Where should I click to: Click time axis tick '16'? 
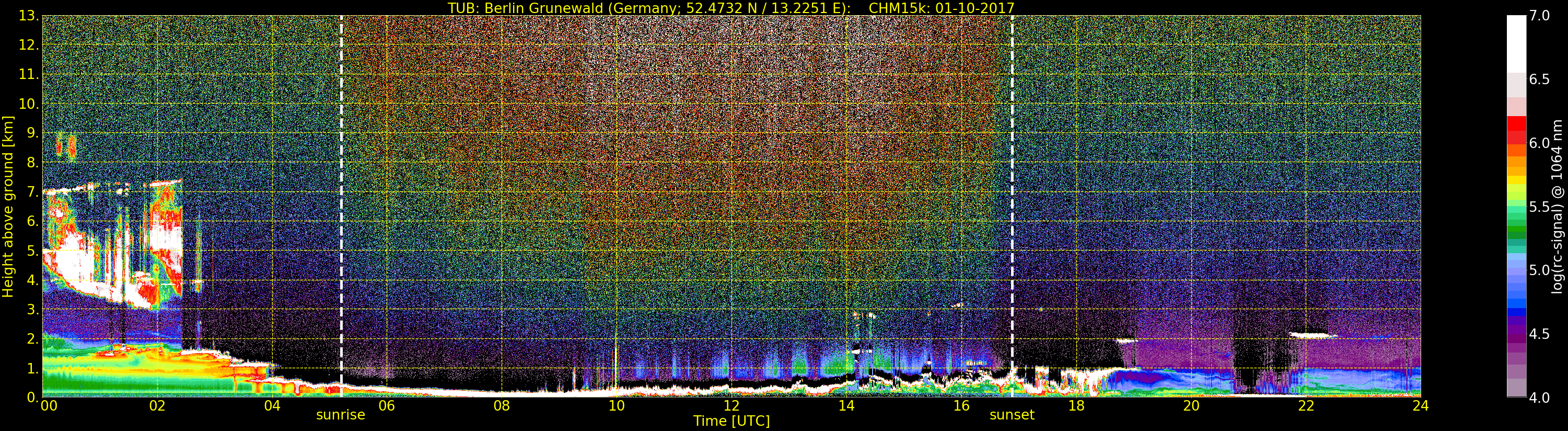point(961,406)
